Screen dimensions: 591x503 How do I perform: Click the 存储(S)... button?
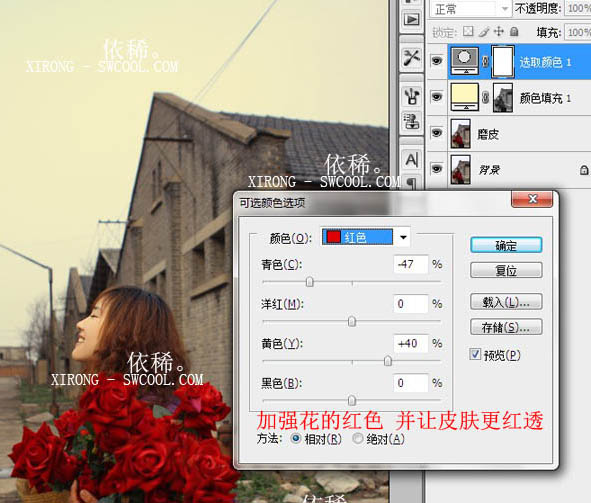tap(506, 327)
